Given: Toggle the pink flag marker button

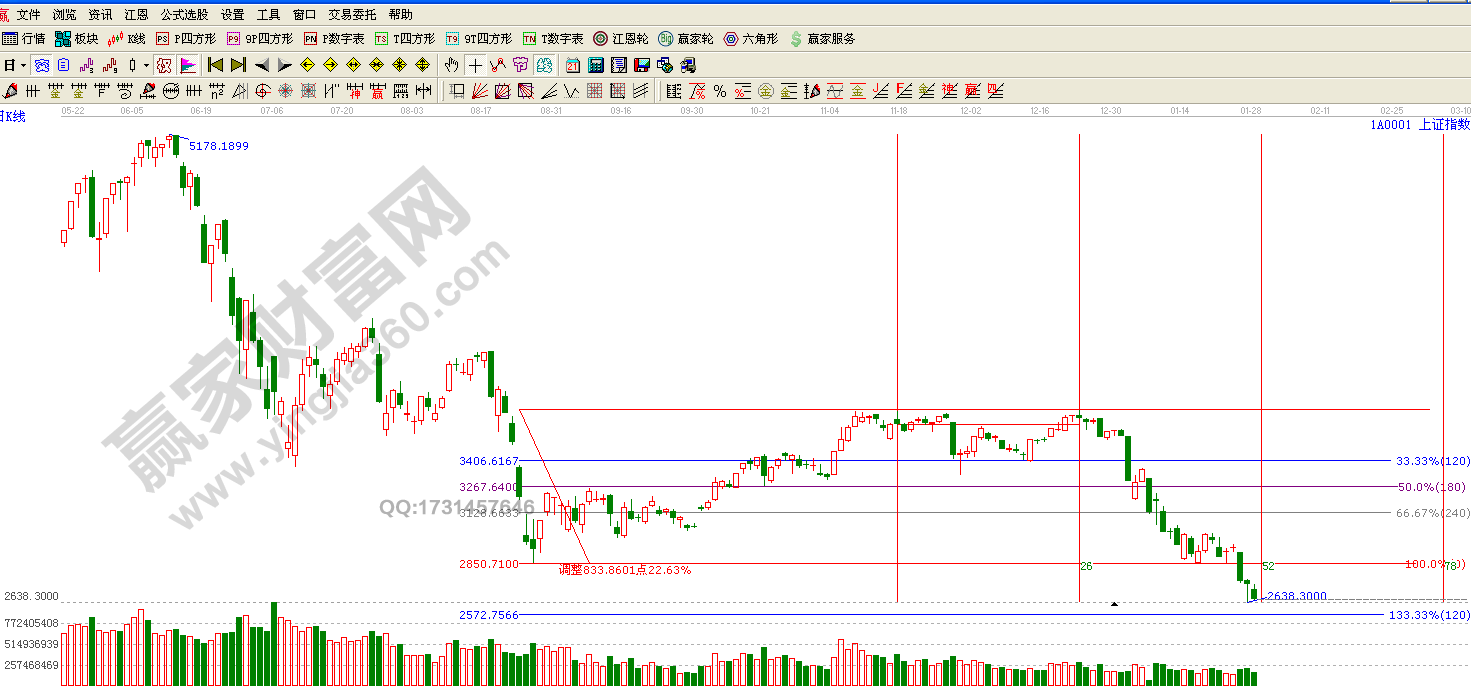Looking at the screenshot, I should coord(187,65).
